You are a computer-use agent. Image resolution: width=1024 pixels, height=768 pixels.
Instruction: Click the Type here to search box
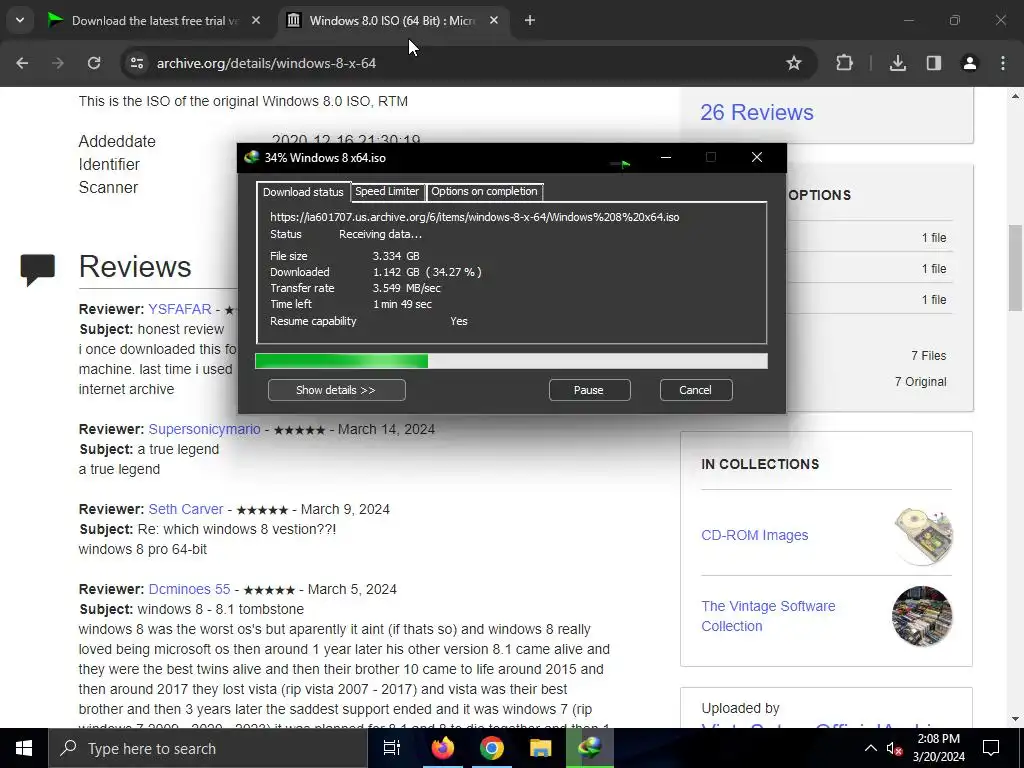click(208, 748)
